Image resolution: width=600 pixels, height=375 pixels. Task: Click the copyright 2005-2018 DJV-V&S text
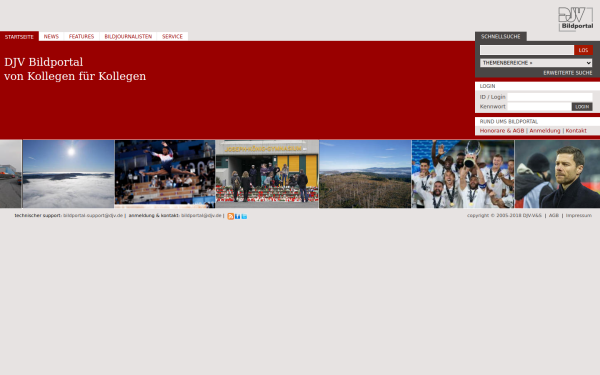coord(504,215)
